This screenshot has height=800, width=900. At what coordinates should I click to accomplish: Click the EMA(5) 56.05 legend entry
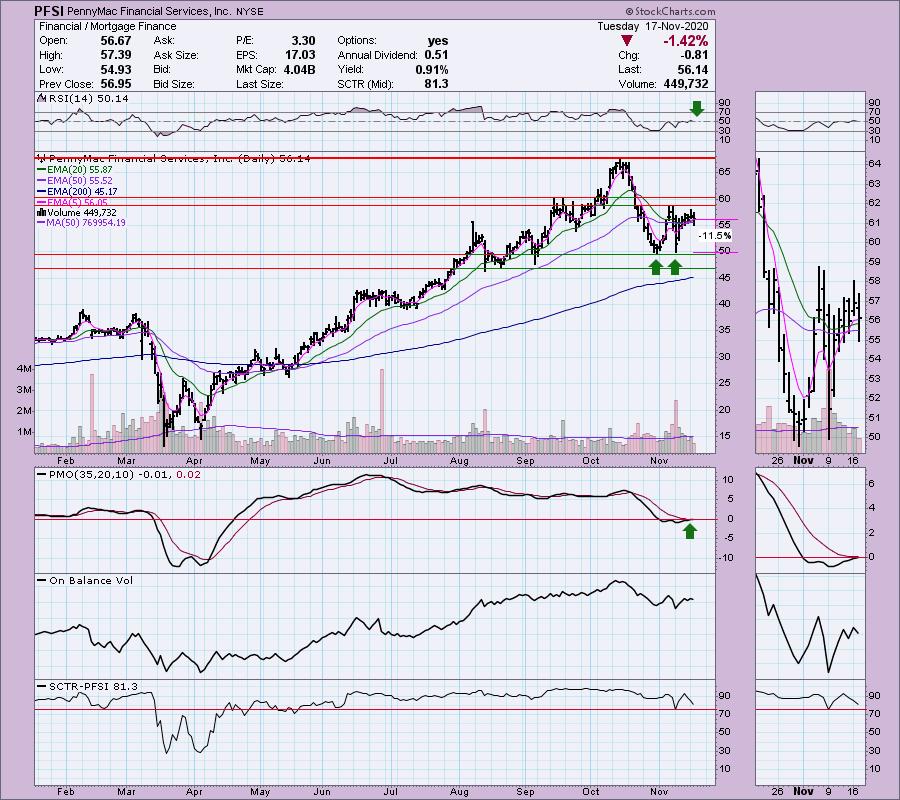coord(72,203)
